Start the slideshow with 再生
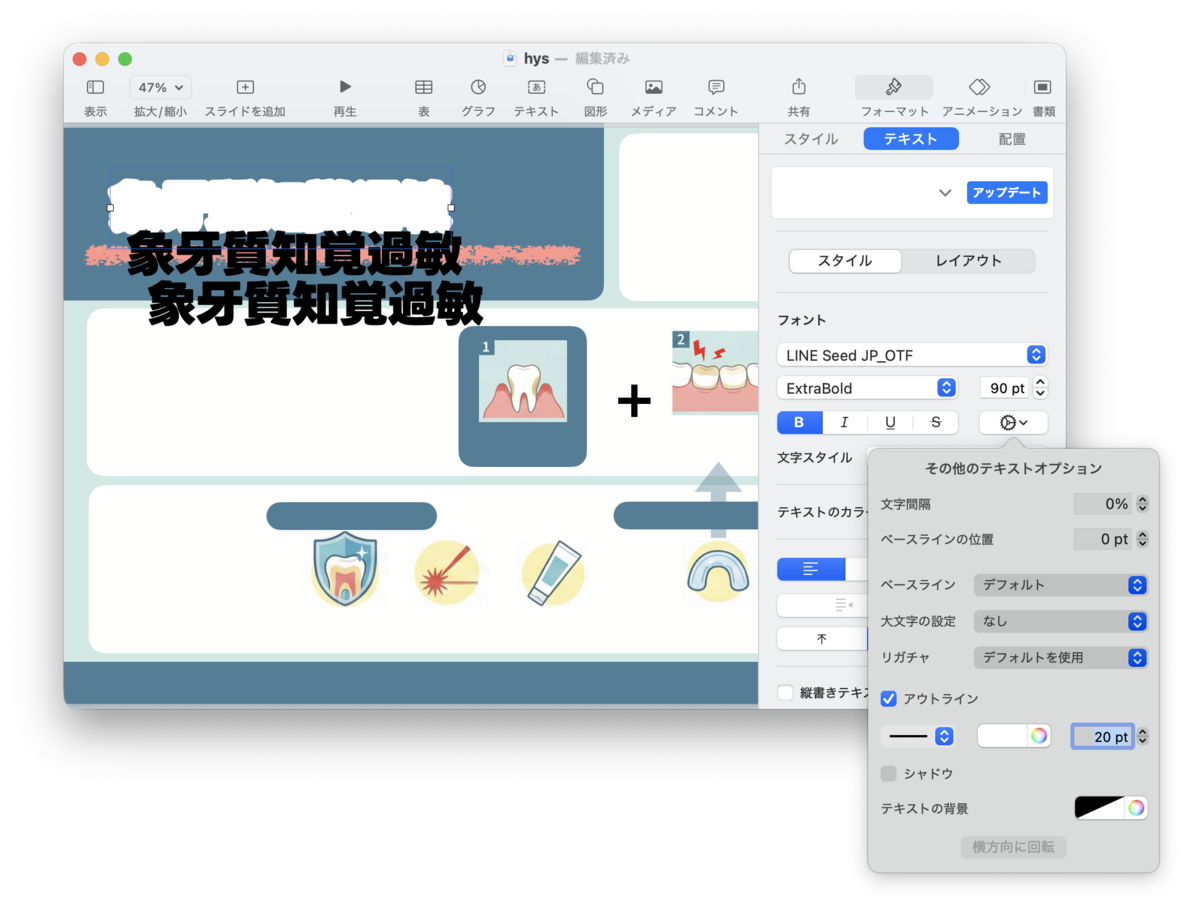 [345, 88]
